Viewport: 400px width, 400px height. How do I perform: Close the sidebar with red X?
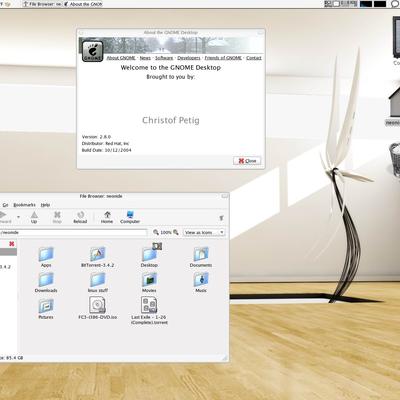click(x=12, y=244)
